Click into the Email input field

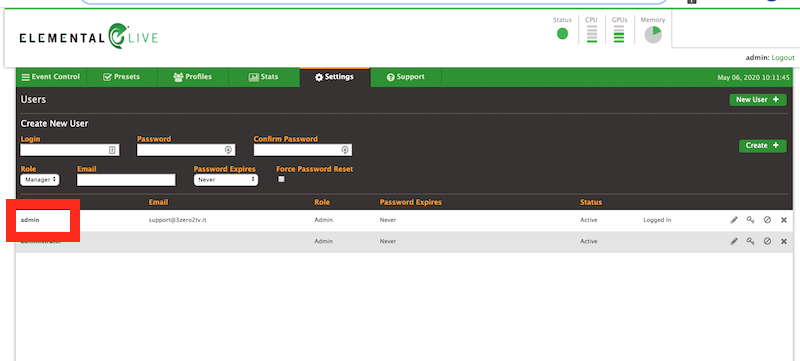(126, 180)
